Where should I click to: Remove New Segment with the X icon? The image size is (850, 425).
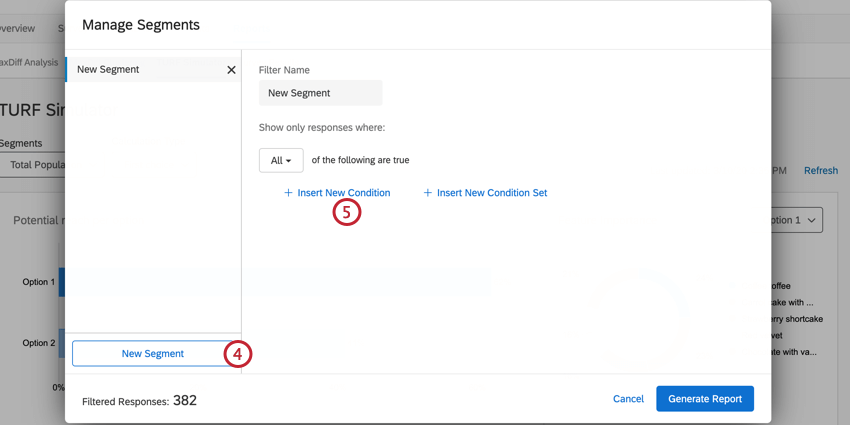[231, 70]
